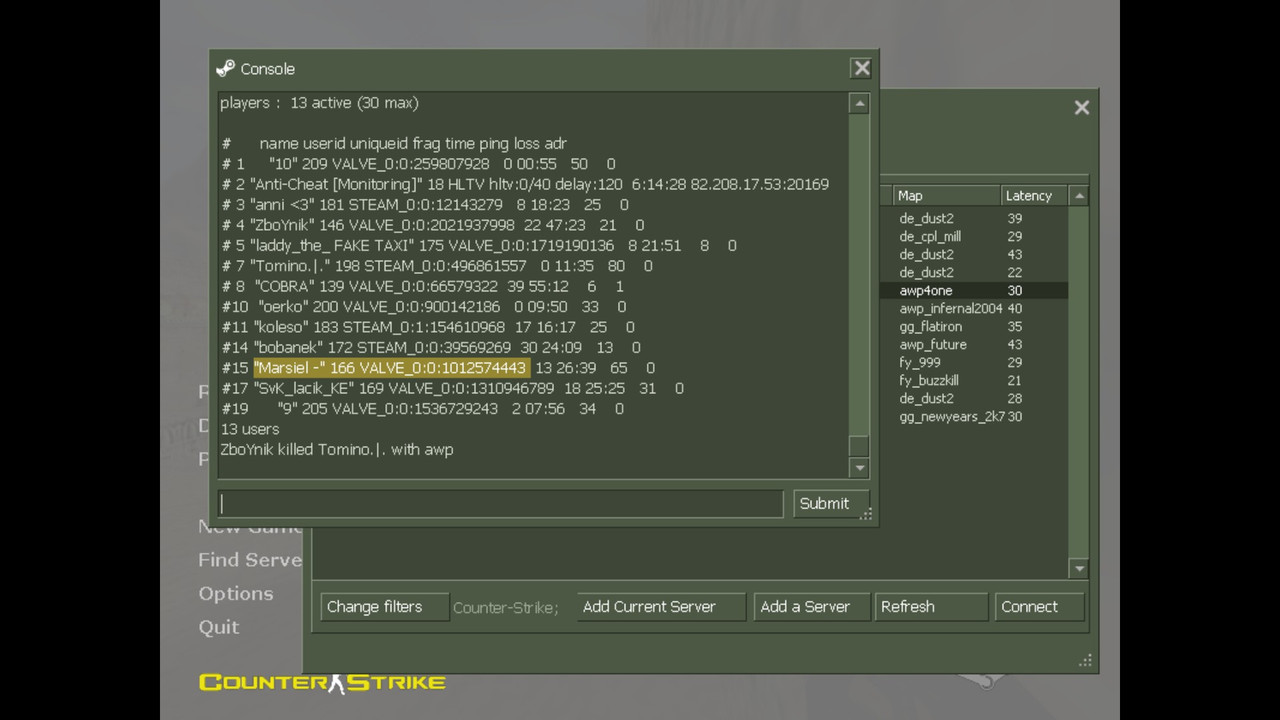1280x720 pixels.
Task: Click "players : 13 active (30 max)" line
Action: (x=319, y=103)
